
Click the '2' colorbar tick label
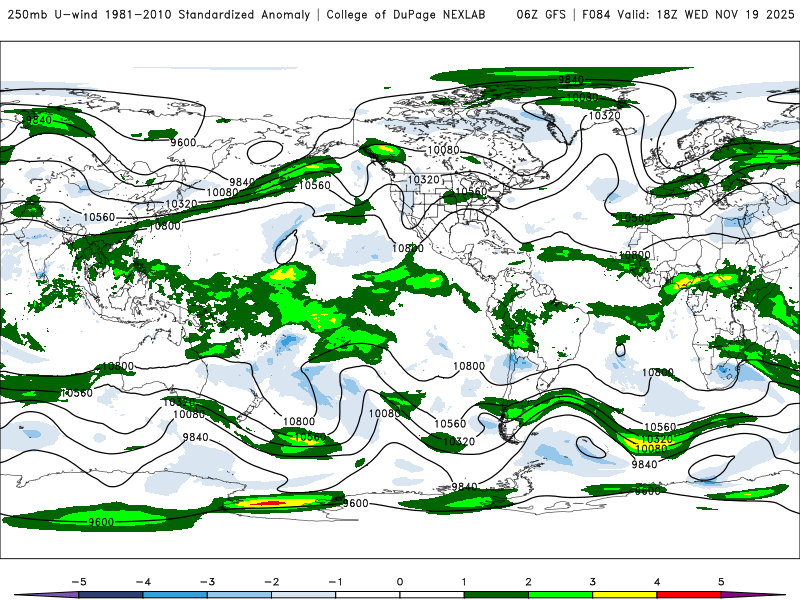click(529, 582)
